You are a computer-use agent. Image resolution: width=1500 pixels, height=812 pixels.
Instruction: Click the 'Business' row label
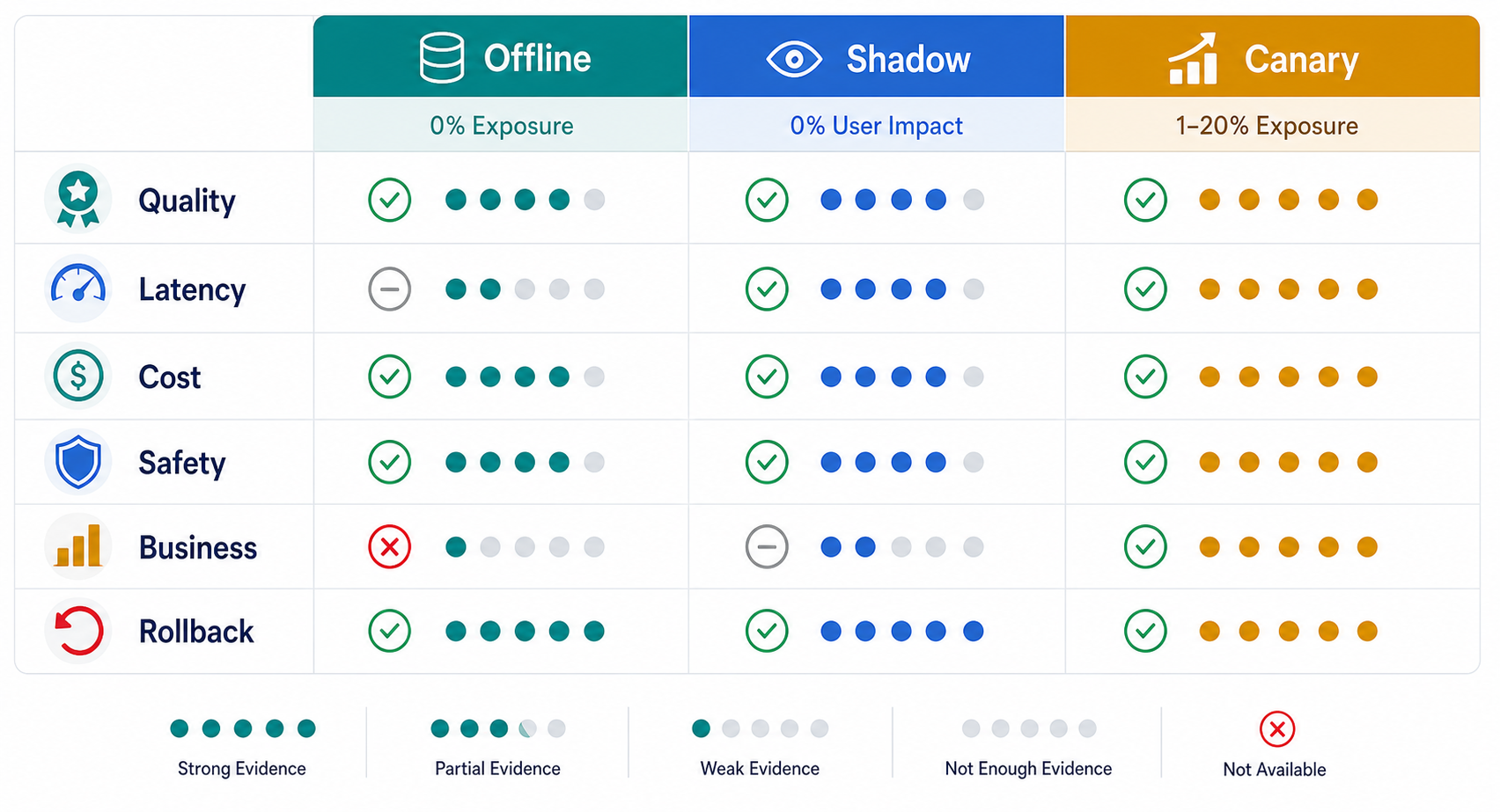tap(198, 547)
